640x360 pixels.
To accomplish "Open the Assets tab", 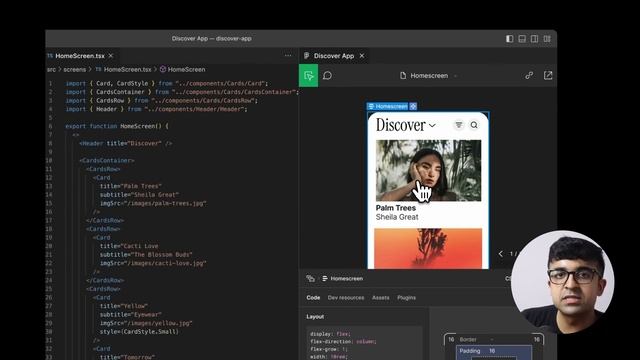I will (x=380, y=298).
